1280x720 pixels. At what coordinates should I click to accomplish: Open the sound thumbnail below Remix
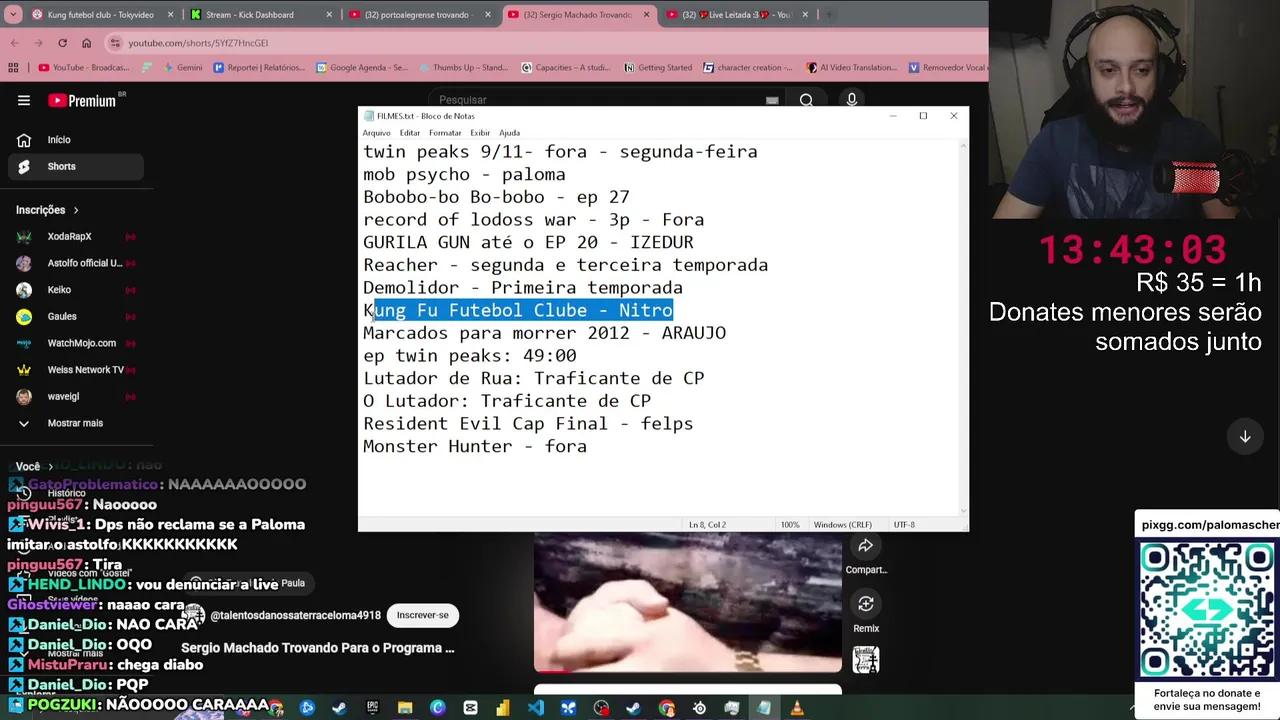pyautogui.click(x=866, y=660)
